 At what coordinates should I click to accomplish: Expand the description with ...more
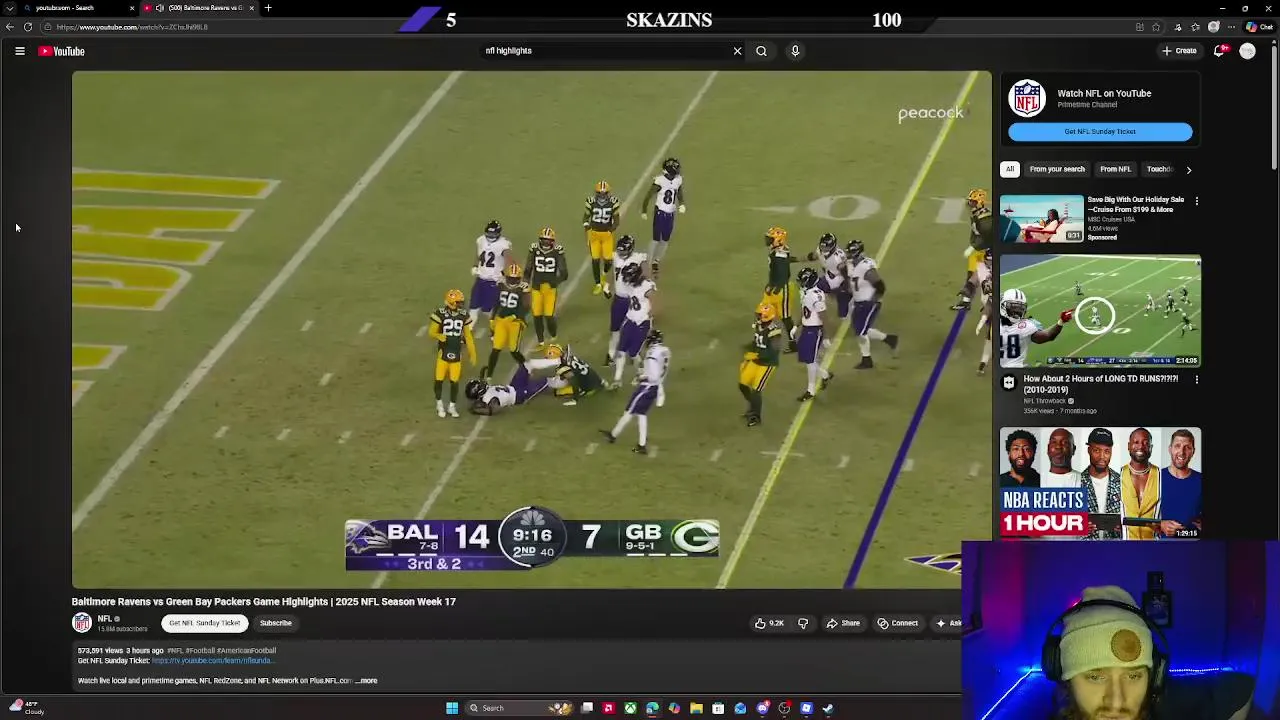(367, 681)
